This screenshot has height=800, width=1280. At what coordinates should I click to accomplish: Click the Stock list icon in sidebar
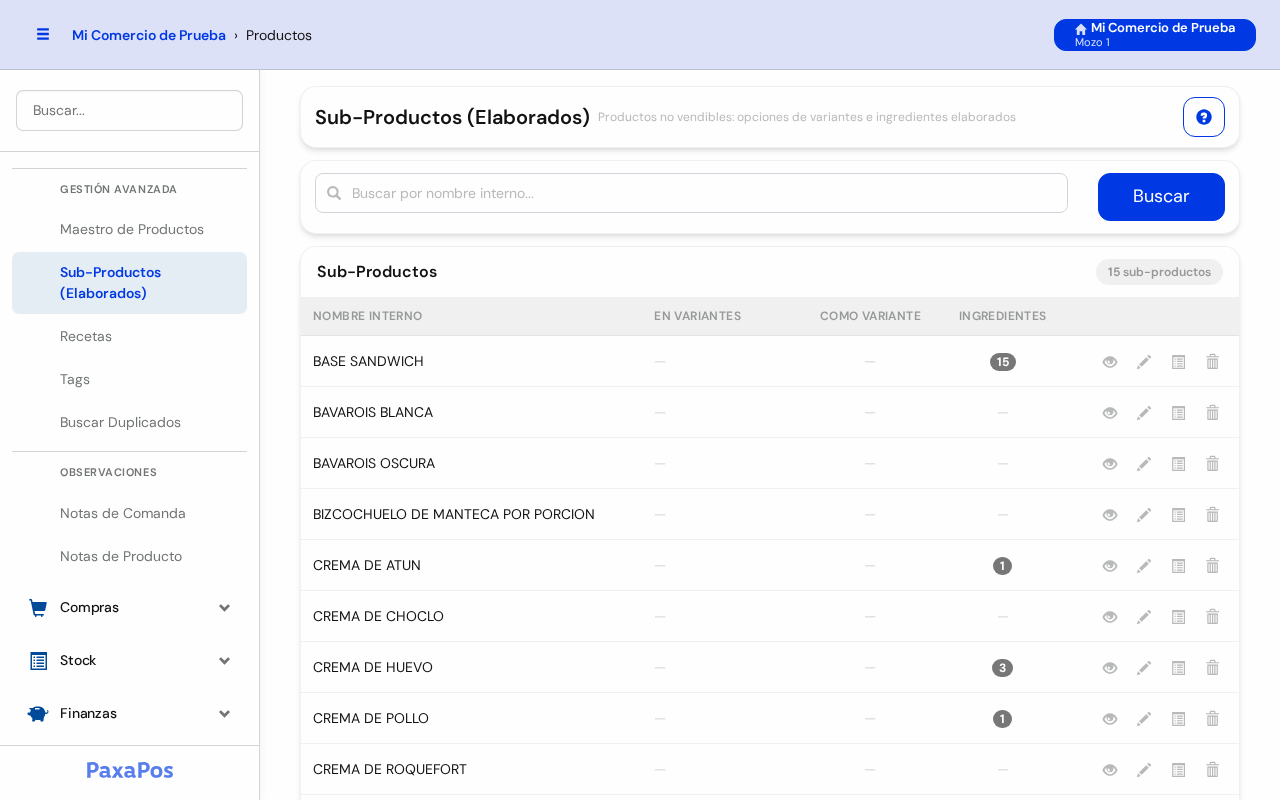(38, 661)
